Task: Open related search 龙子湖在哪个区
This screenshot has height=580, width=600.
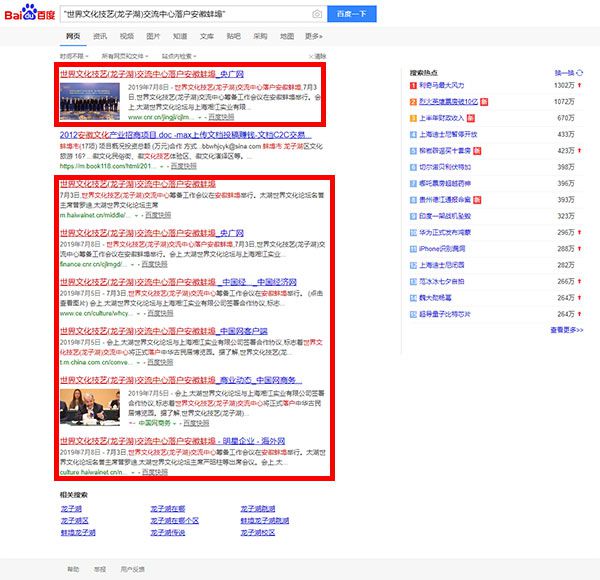Action: coord(174,520)
